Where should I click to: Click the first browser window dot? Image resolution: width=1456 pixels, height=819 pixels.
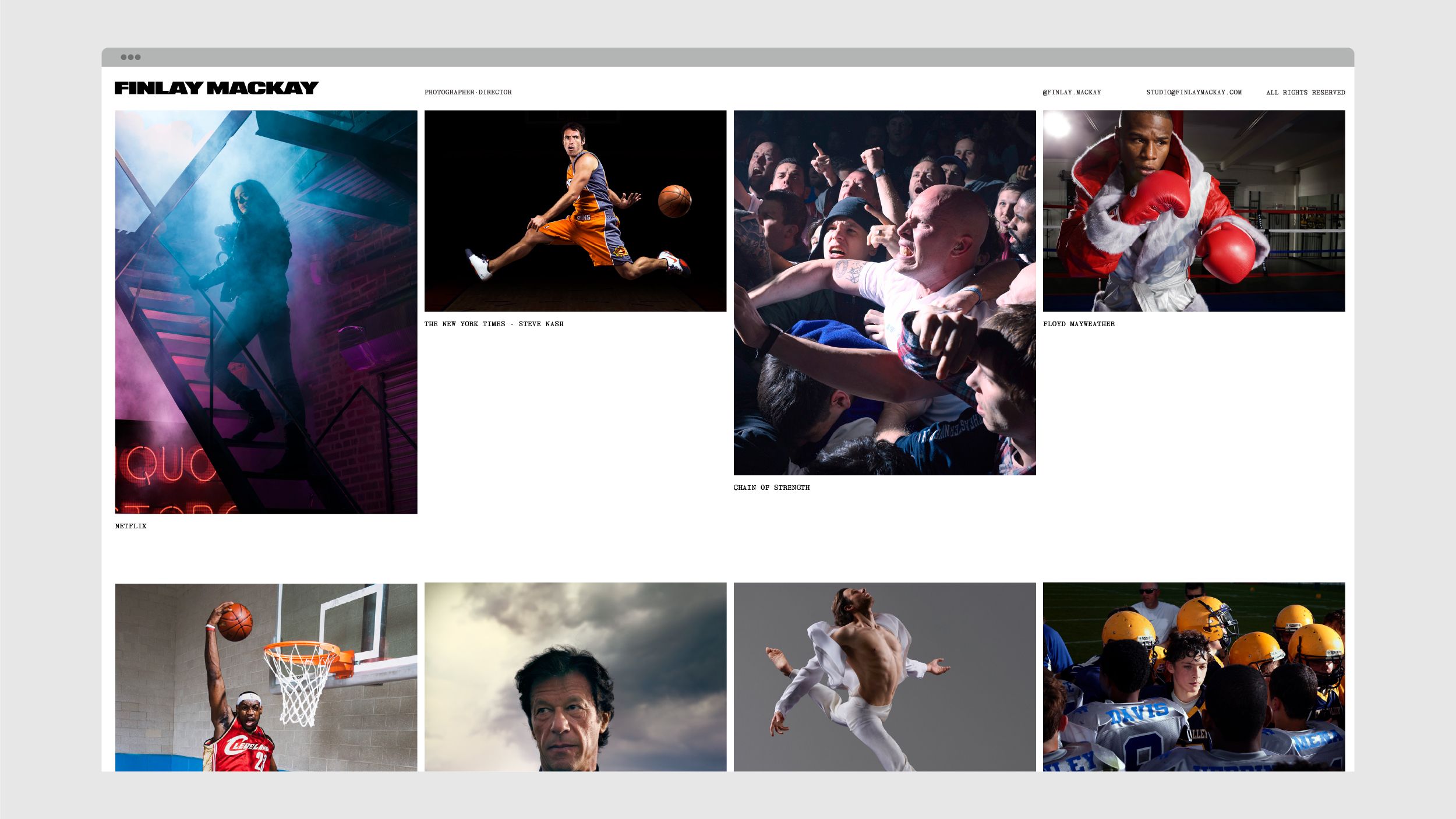123,57
